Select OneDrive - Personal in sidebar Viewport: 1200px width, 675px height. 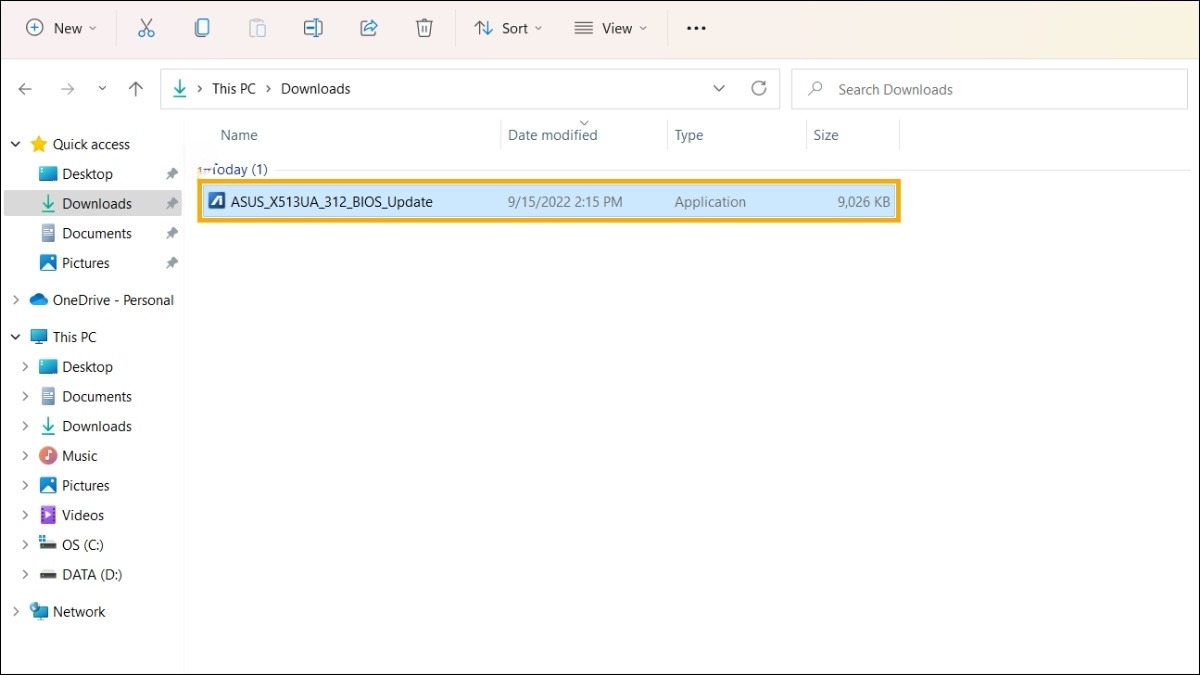click(x=113, y=300)
